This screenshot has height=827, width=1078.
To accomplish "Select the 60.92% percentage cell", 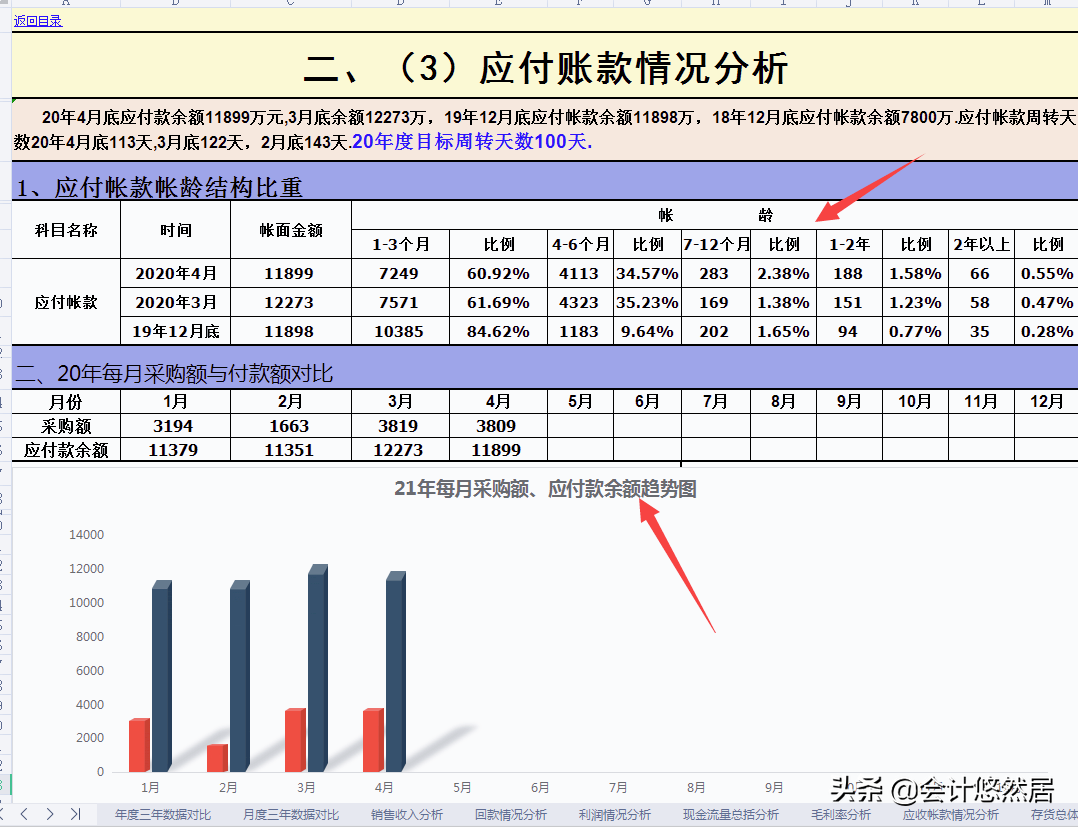I will point(499,272).
